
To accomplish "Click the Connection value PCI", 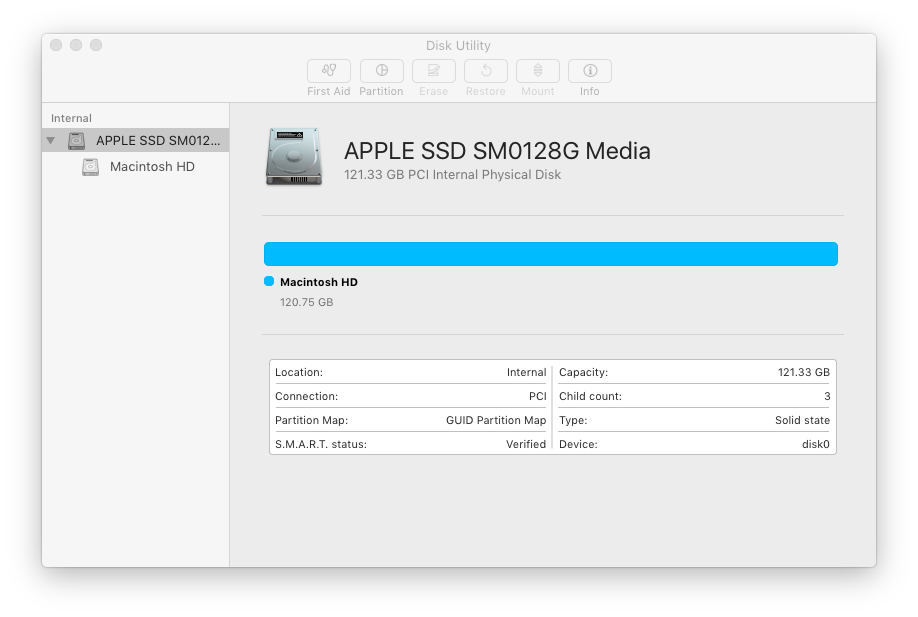I will click(x=537, y=396).
